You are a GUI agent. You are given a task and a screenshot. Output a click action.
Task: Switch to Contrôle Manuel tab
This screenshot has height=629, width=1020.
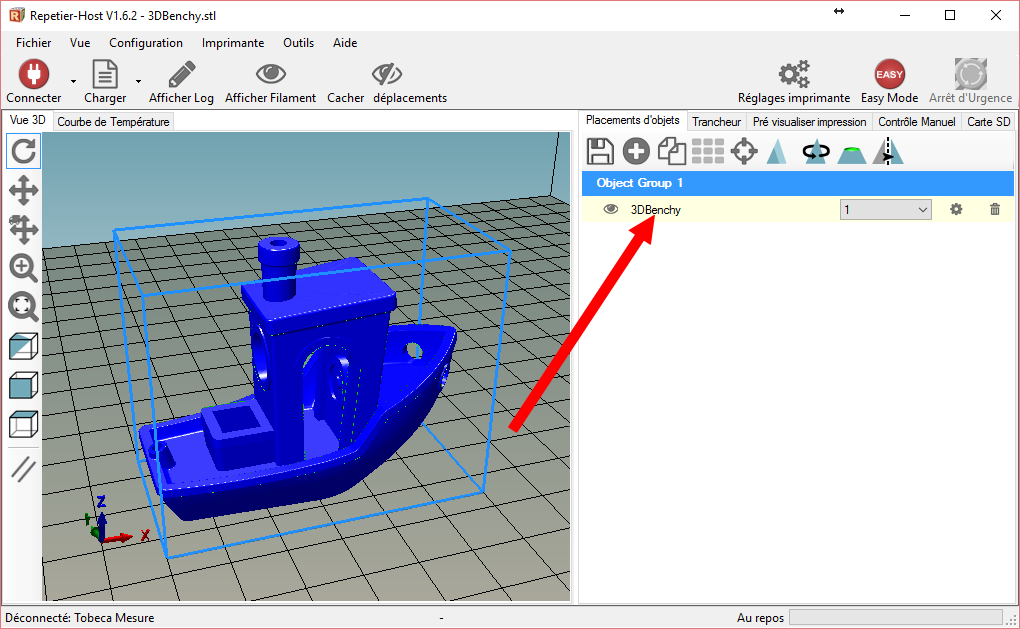[917, 122]
